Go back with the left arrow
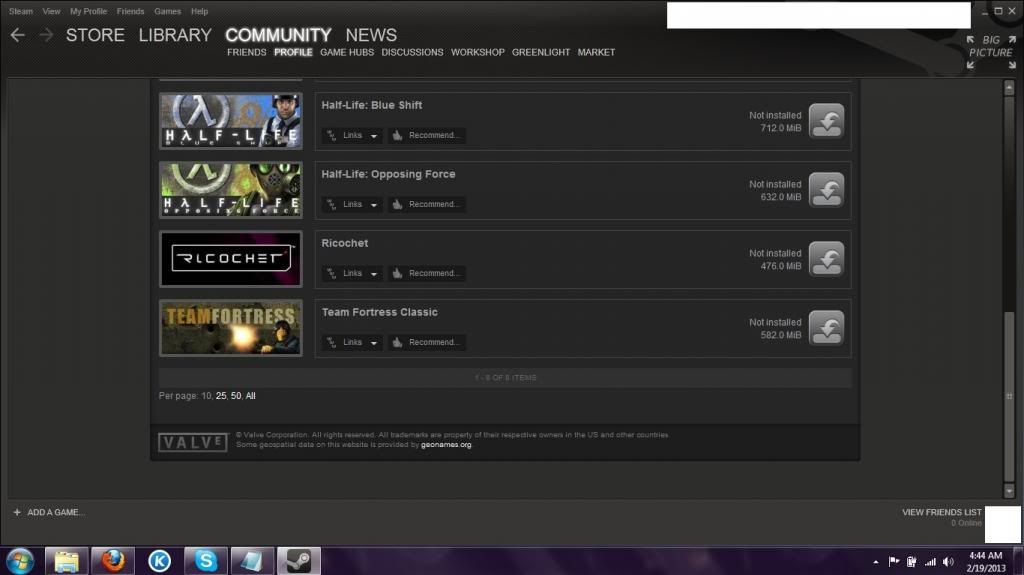 click(x=18, y=35)
